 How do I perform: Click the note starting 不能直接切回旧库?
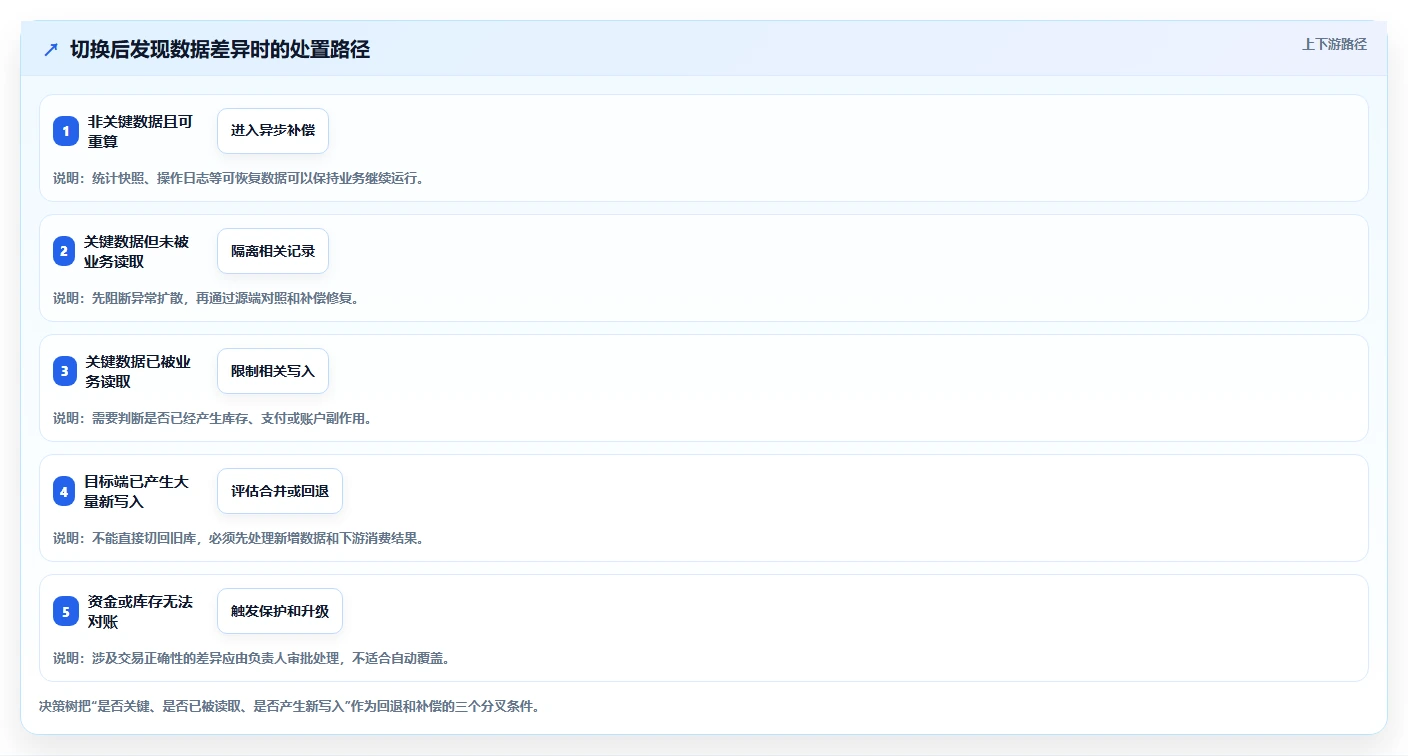coord(238,538)
